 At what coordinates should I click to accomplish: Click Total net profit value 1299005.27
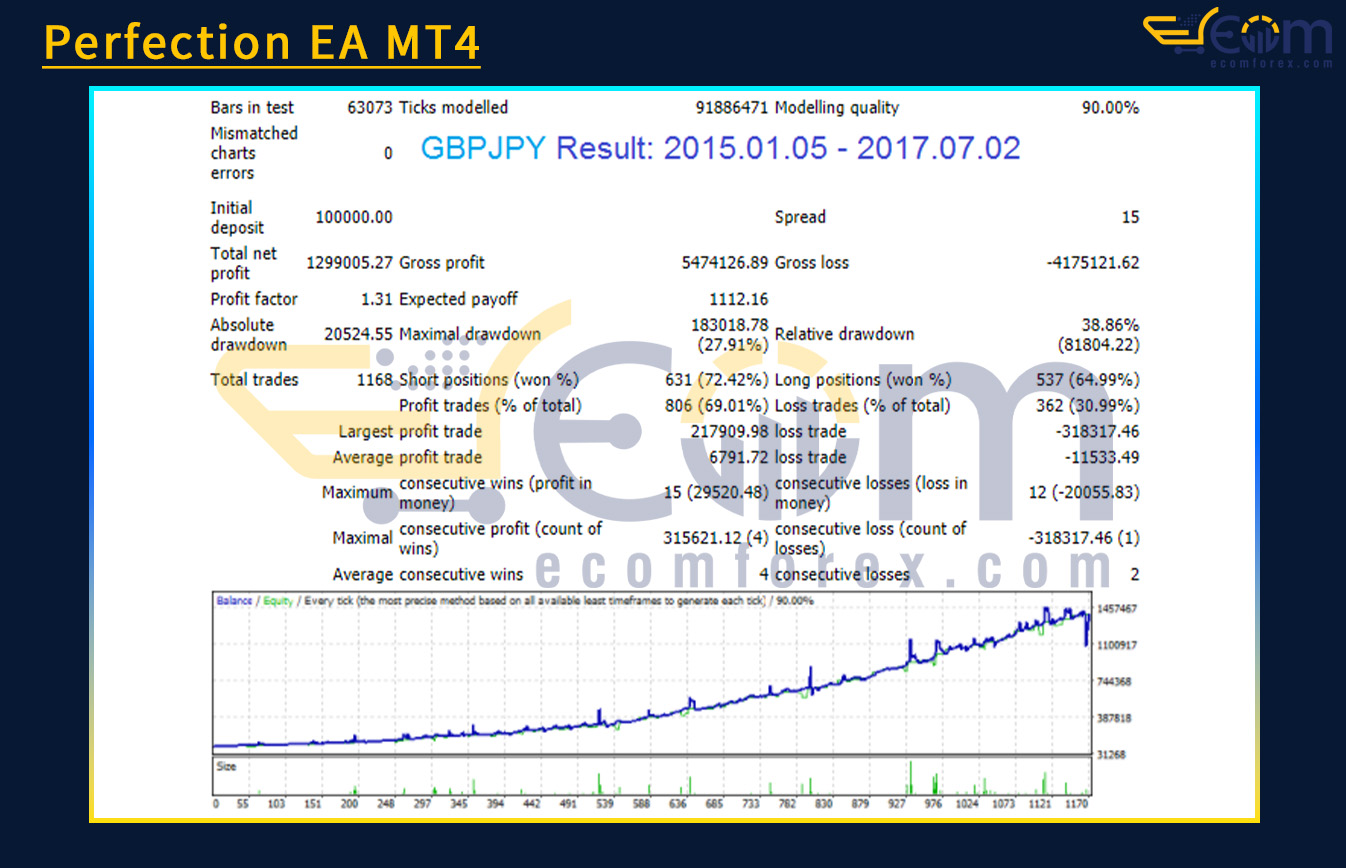[x=349, y=263]
